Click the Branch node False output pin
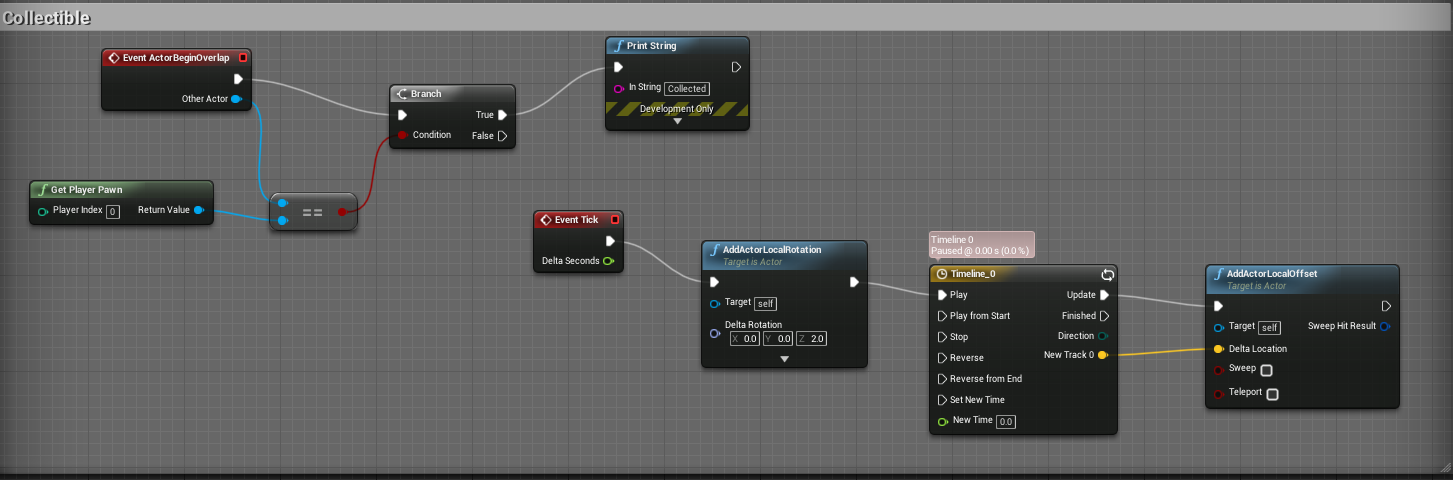This screenshot has height=480, width=1453. [503, 136]
